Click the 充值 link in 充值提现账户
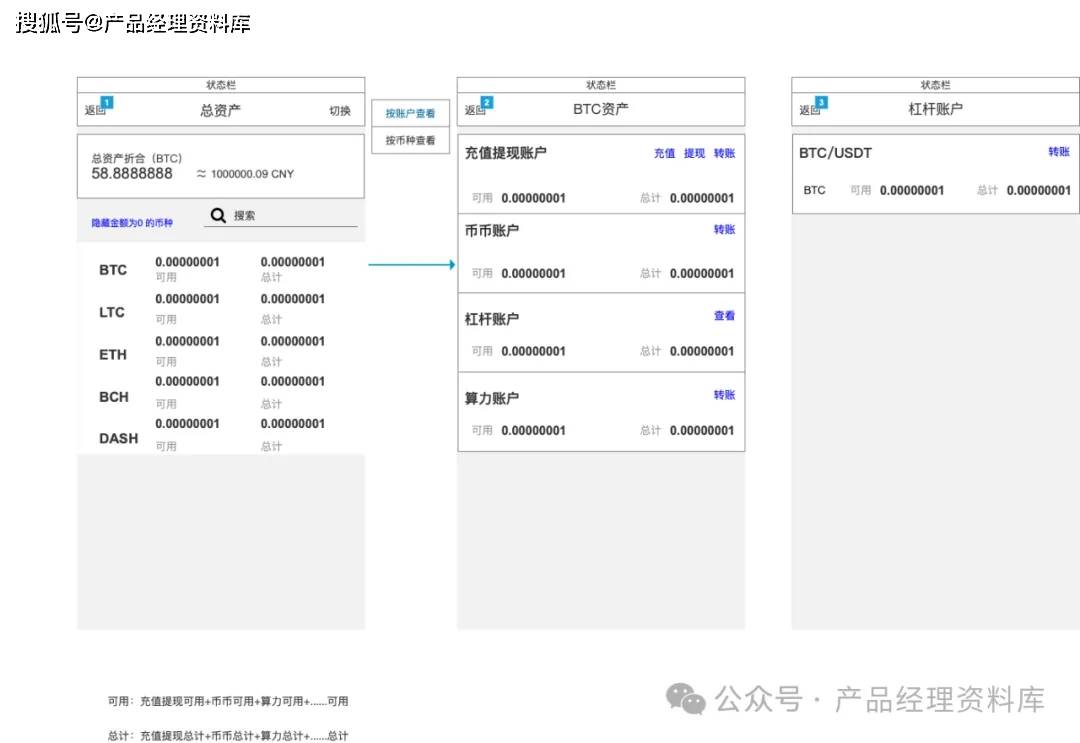 (664, 153)
